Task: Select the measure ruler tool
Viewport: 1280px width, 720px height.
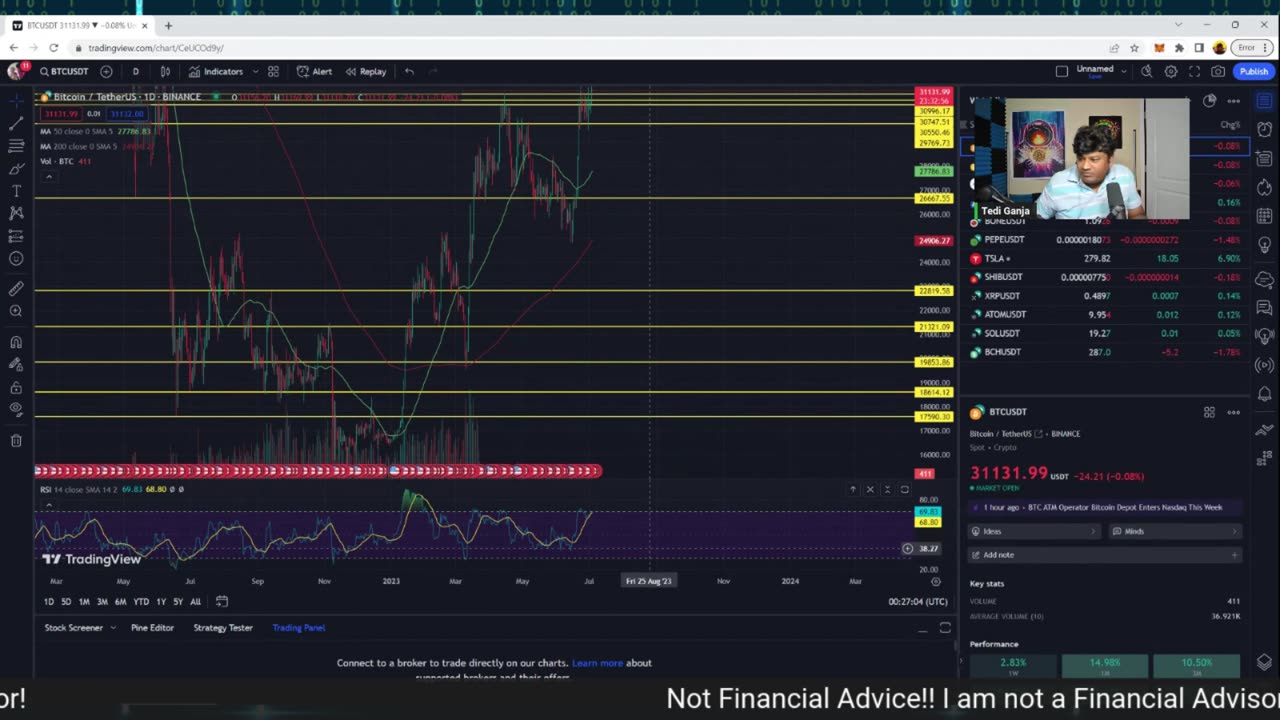Action: 16,289
